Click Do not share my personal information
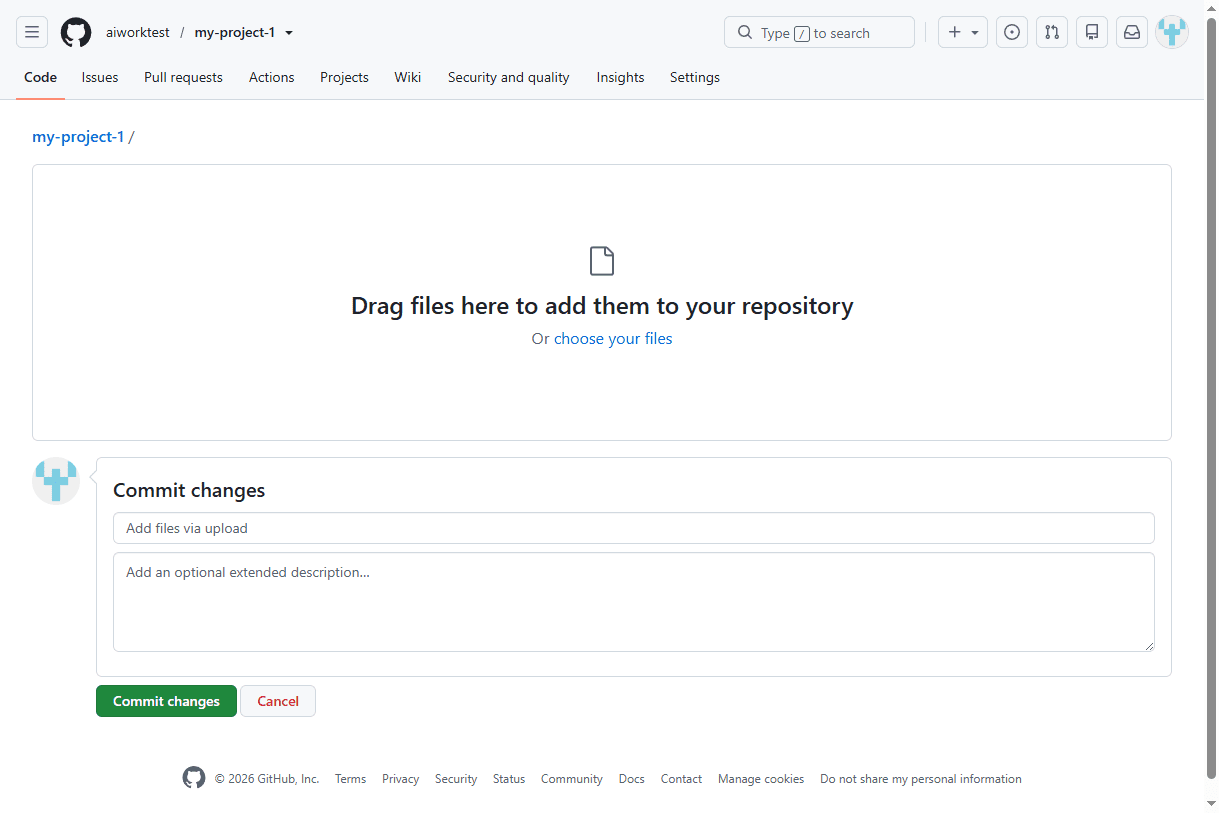The image size is (1219, 813). (x=921, y=779)
